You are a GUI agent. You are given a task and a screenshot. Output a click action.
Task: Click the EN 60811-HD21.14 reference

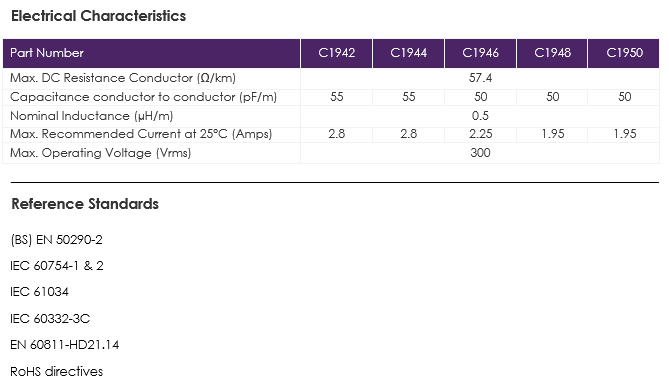[64, 345]
